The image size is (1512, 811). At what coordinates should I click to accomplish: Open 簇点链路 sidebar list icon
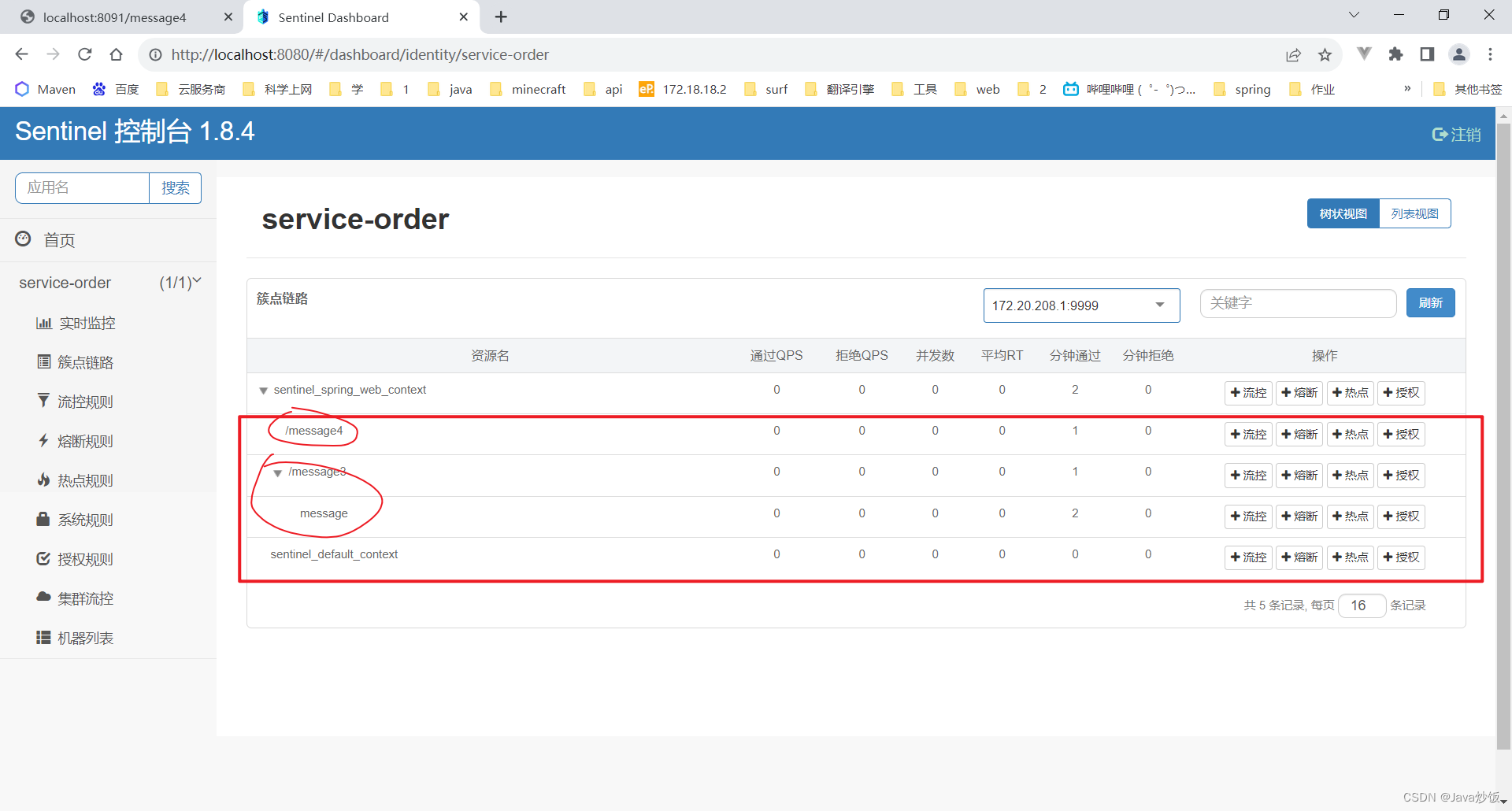[44, 362]
